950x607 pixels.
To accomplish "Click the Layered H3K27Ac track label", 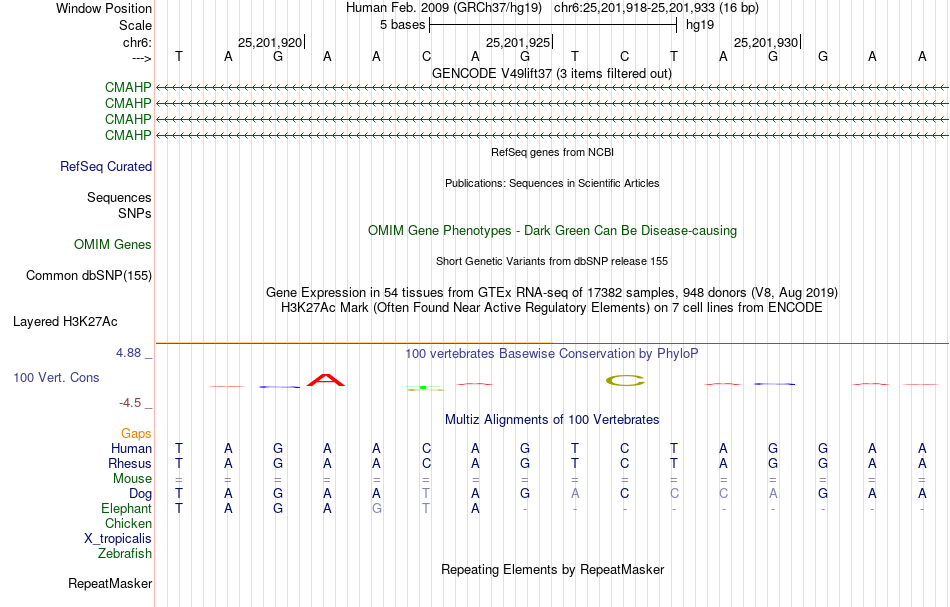I will point(65,322).
